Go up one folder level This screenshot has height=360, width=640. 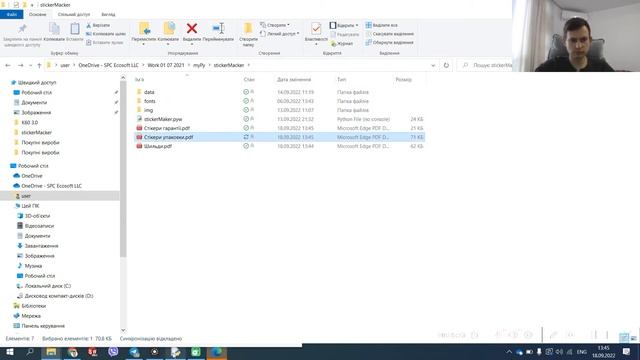coord(39,65)
